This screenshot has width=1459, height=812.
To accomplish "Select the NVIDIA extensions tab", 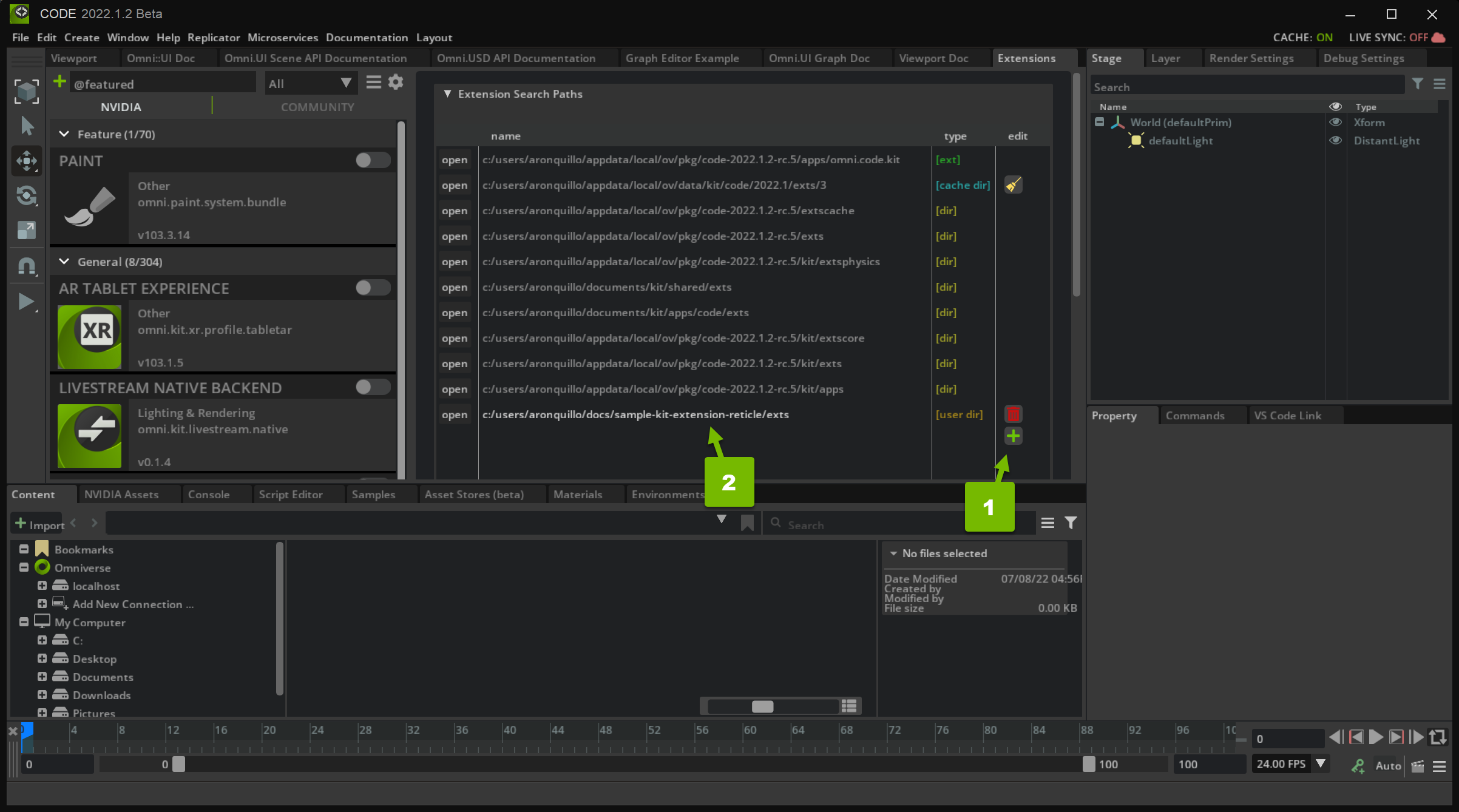I will point(121,107).
